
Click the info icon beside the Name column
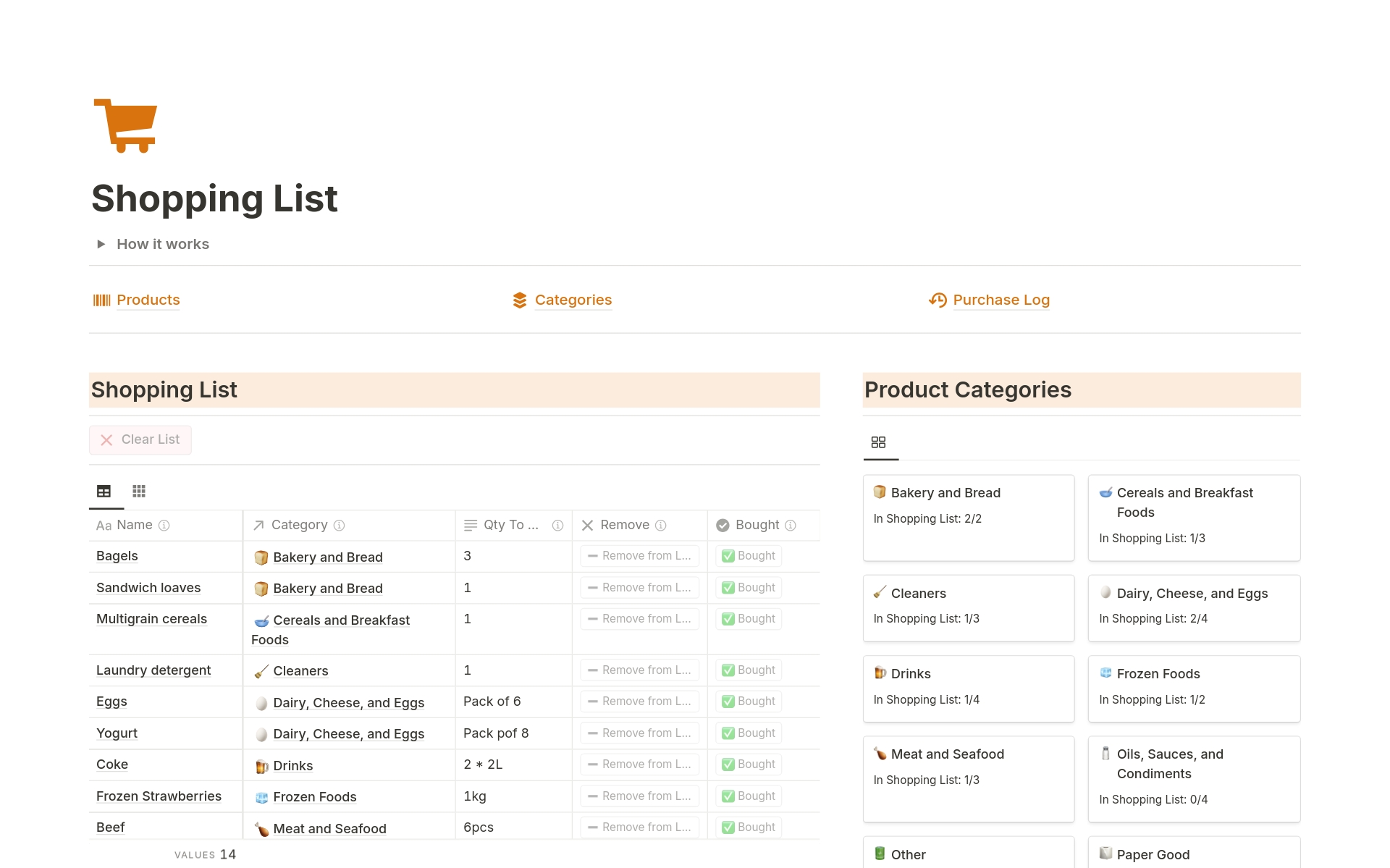tap(164, 526)
